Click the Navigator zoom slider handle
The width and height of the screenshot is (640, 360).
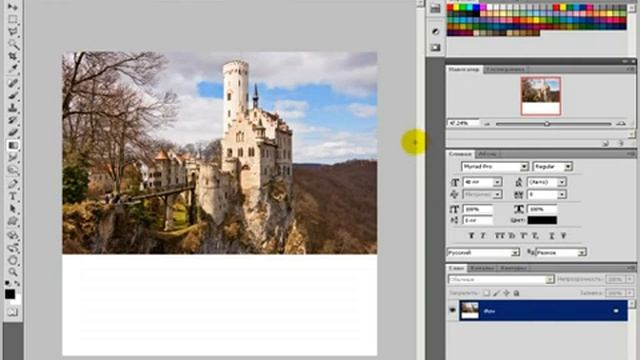tap(547, 124)
